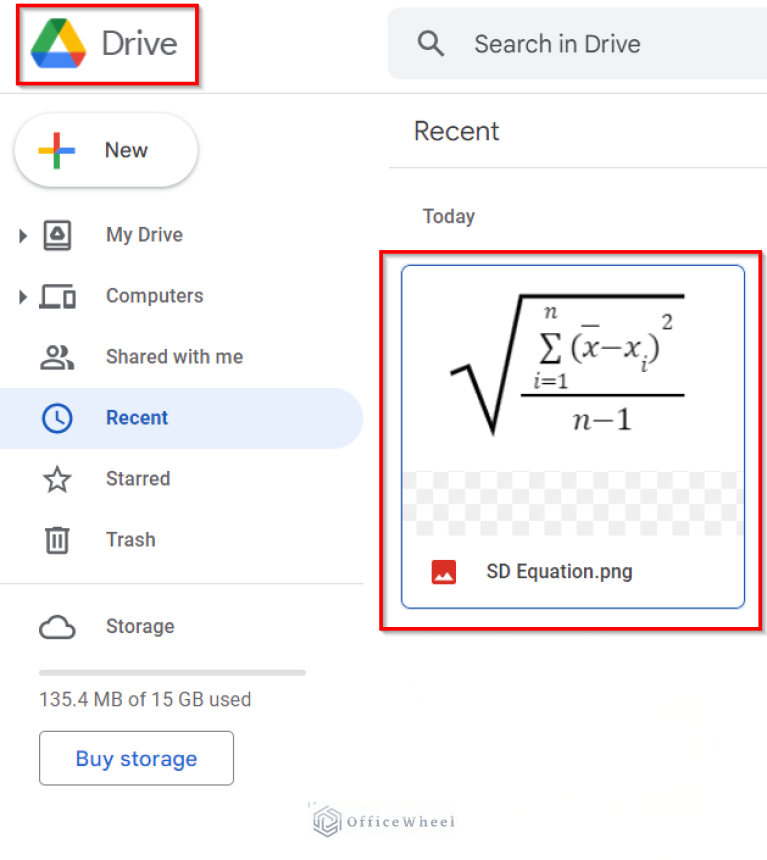Expand the Computers tree arrow
The image size is (767, 860).
point(21,295)
